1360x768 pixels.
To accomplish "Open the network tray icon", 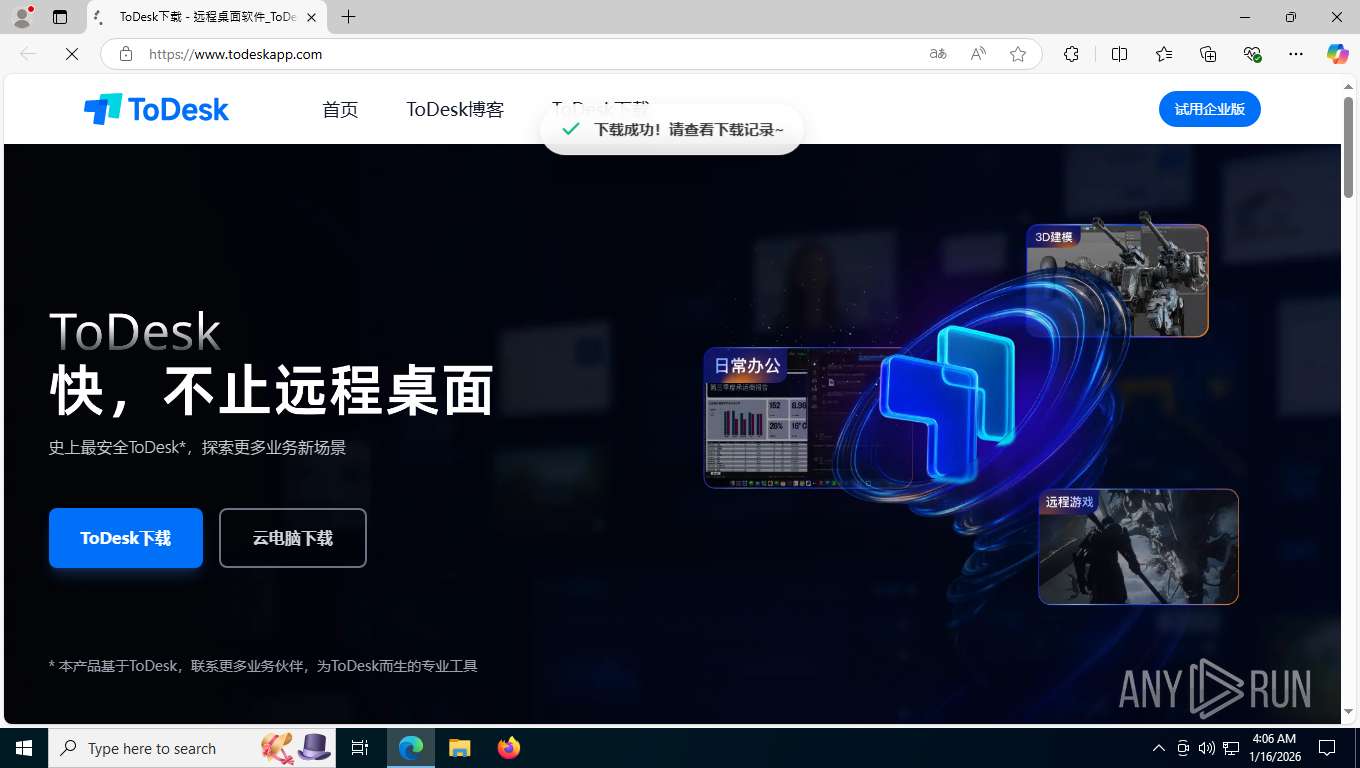I will tap(1231, 748).
